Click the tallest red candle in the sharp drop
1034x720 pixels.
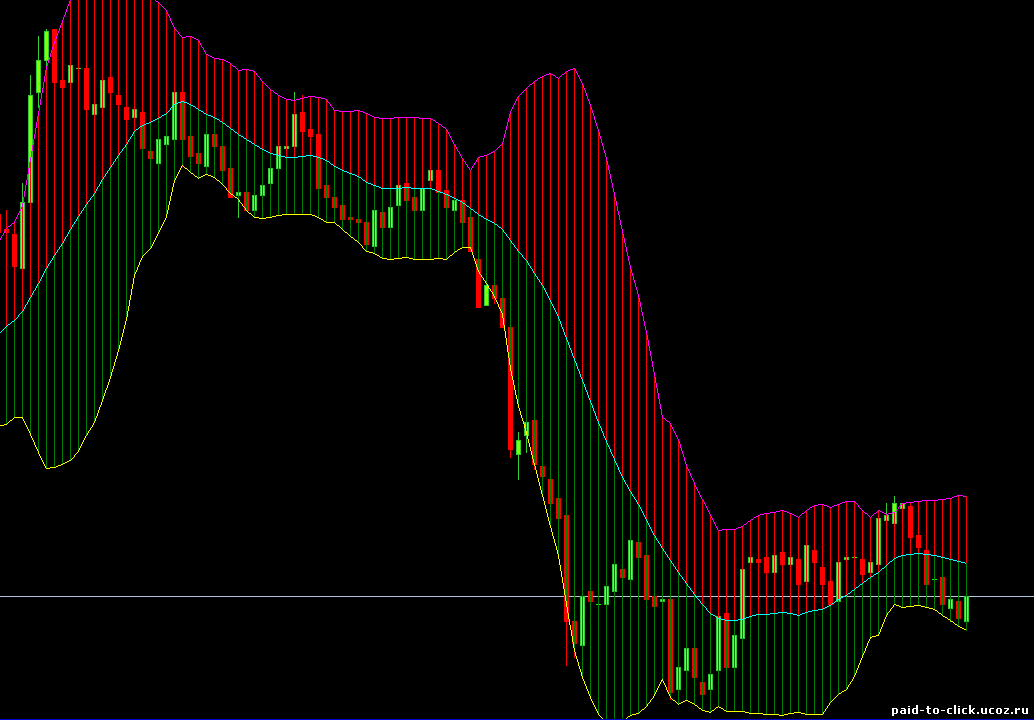510,388
